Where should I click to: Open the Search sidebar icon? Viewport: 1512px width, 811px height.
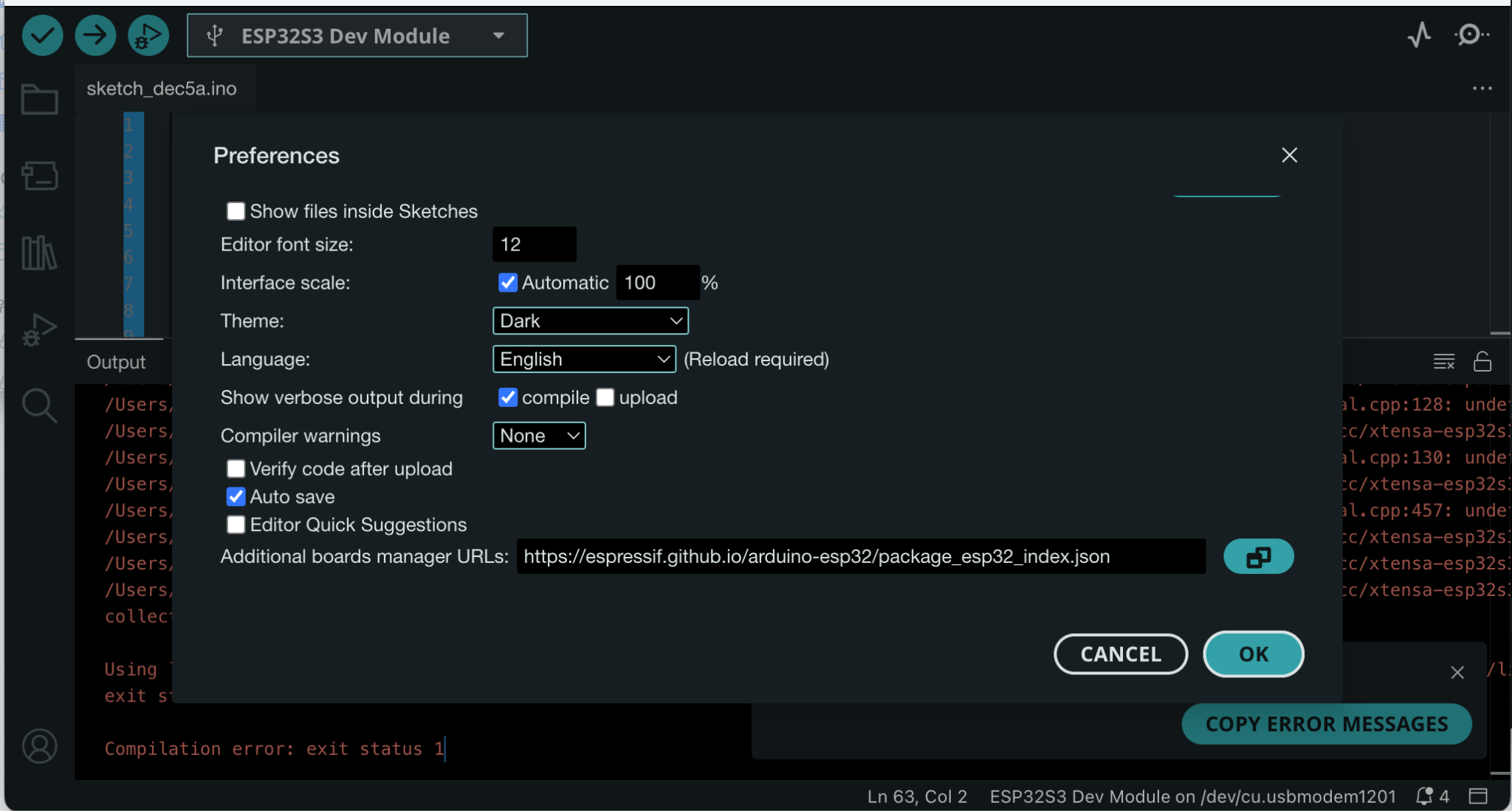pyautogui.click(x=39, y=406)
